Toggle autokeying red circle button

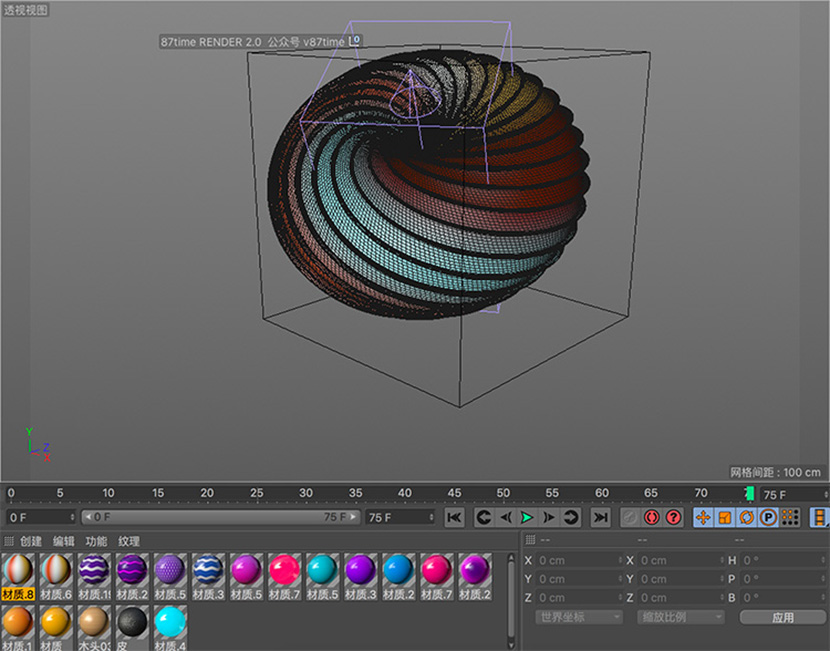pos(652,517)
